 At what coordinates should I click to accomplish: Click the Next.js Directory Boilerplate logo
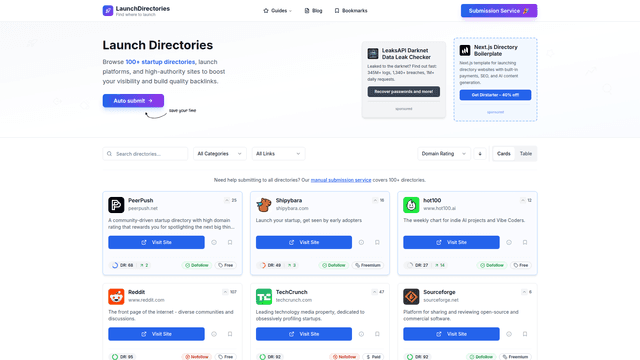[x=465, y=50]
